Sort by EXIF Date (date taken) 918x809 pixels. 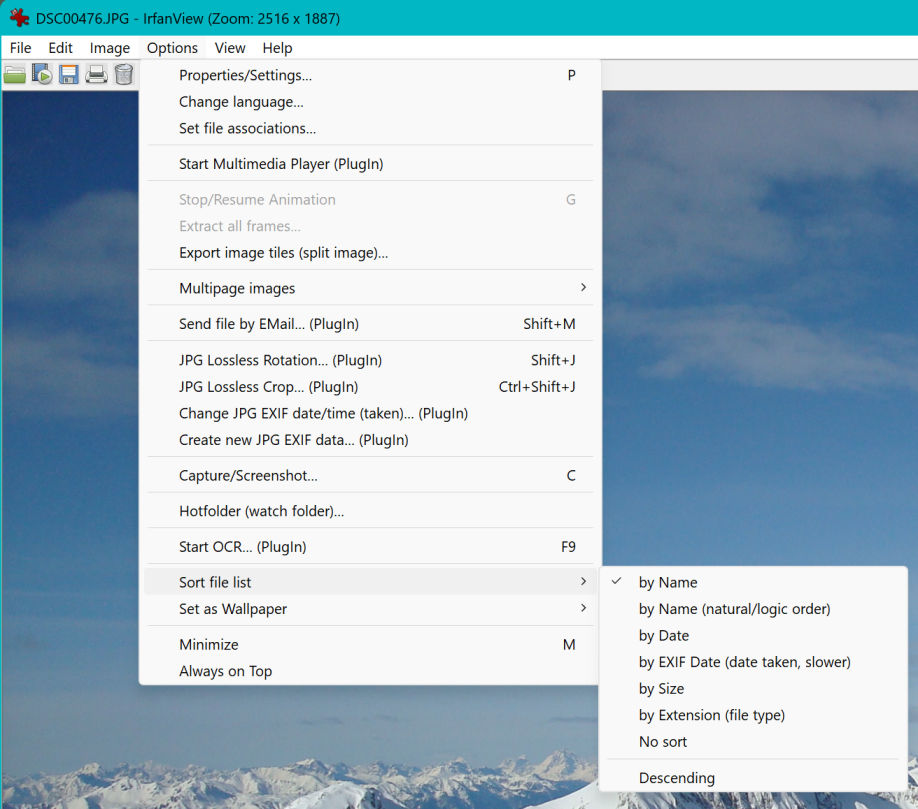point(744,662)
